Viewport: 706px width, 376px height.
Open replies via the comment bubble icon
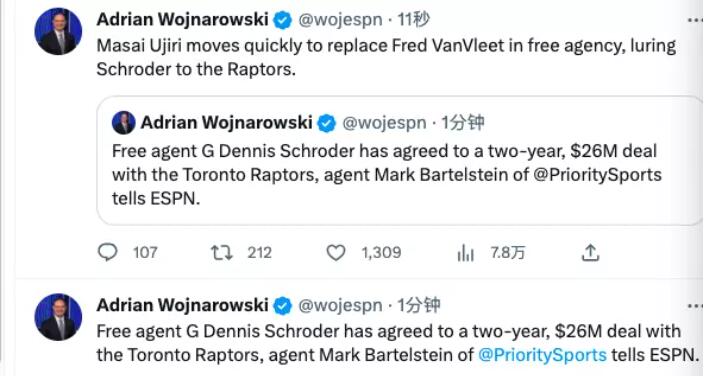point(108,252)
